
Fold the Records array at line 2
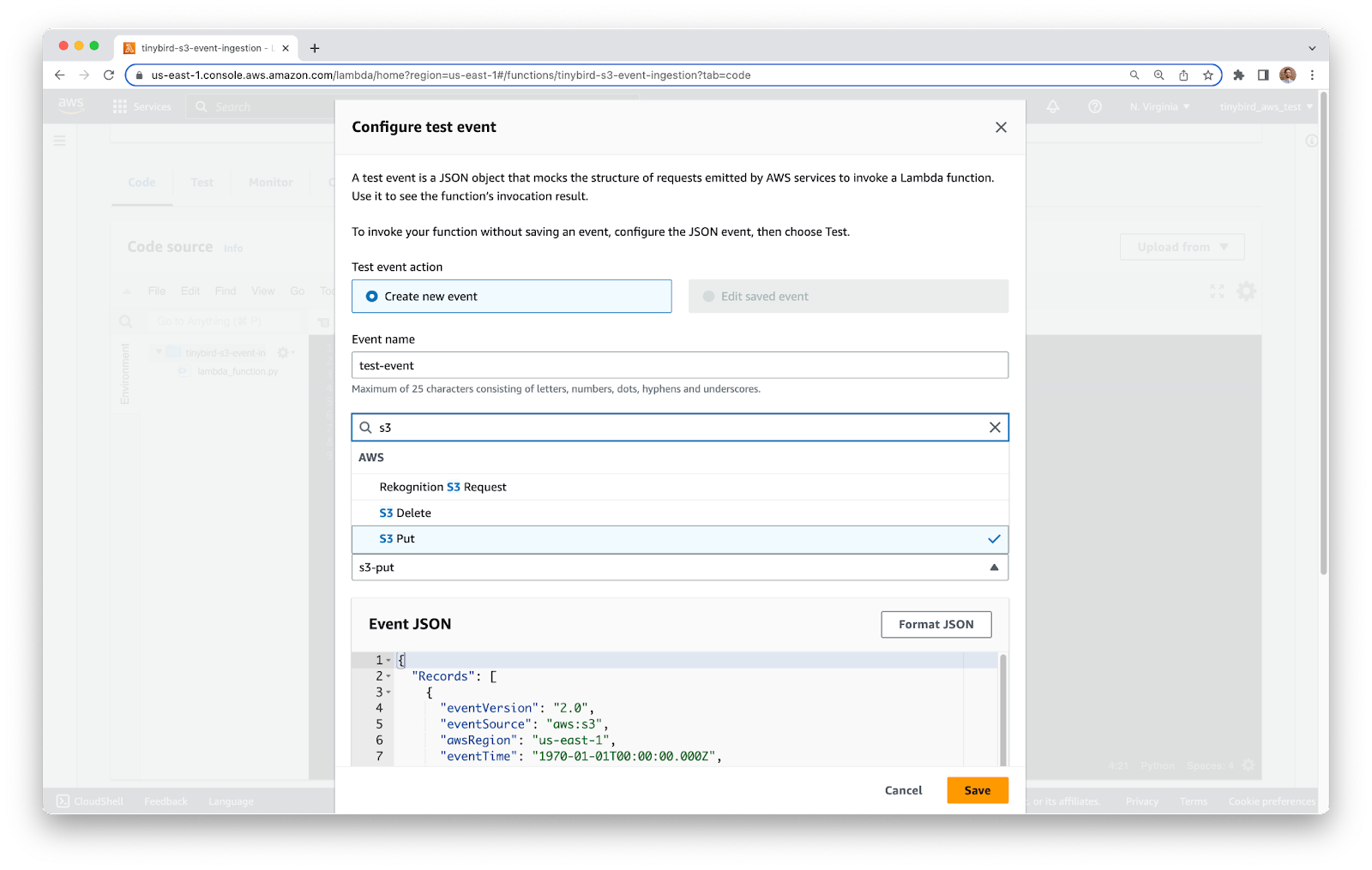pyautogui.click(x=388, y=676)
